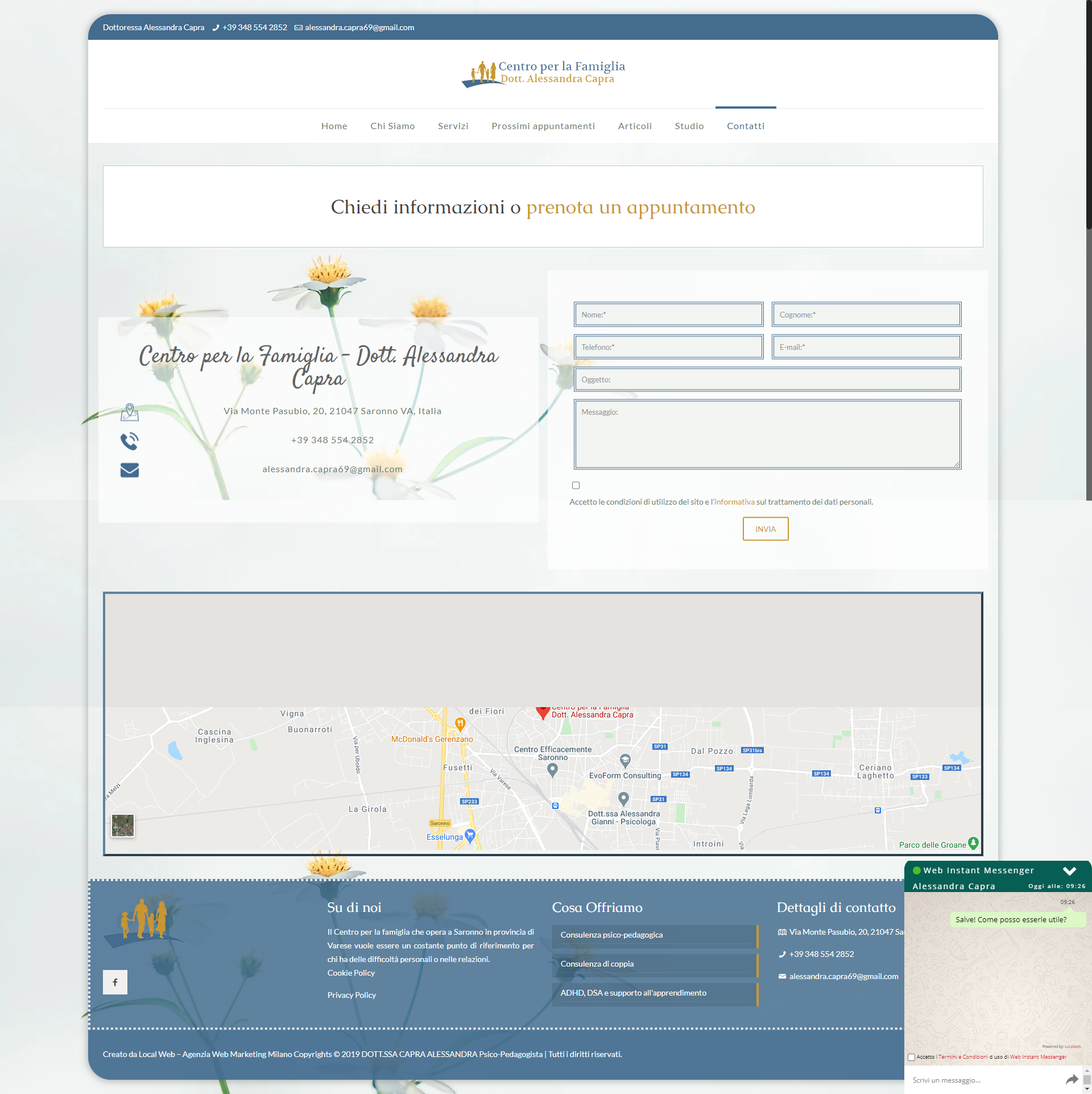Click the Facebook icon in footer
The image size is (1092, 1094).
(115, 982)
